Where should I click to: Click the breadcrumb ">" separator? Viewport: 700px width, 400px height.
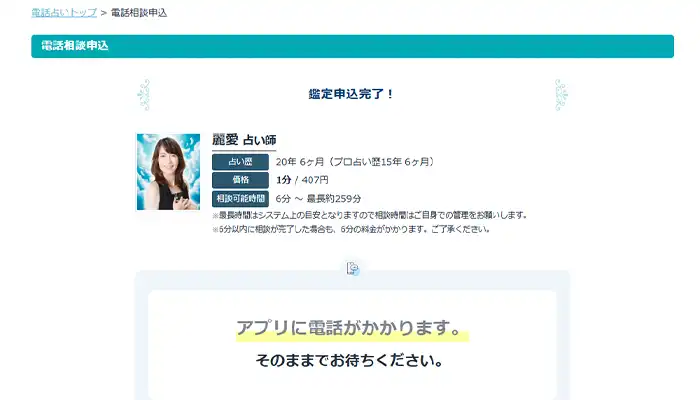point(104,13)
